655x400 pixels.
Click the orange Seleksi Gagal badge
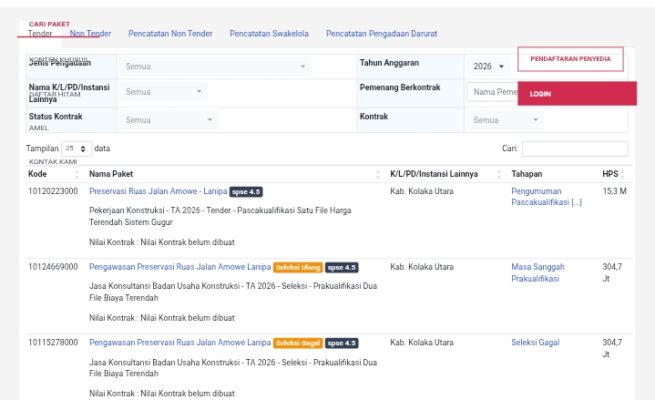tap(297, 343)
